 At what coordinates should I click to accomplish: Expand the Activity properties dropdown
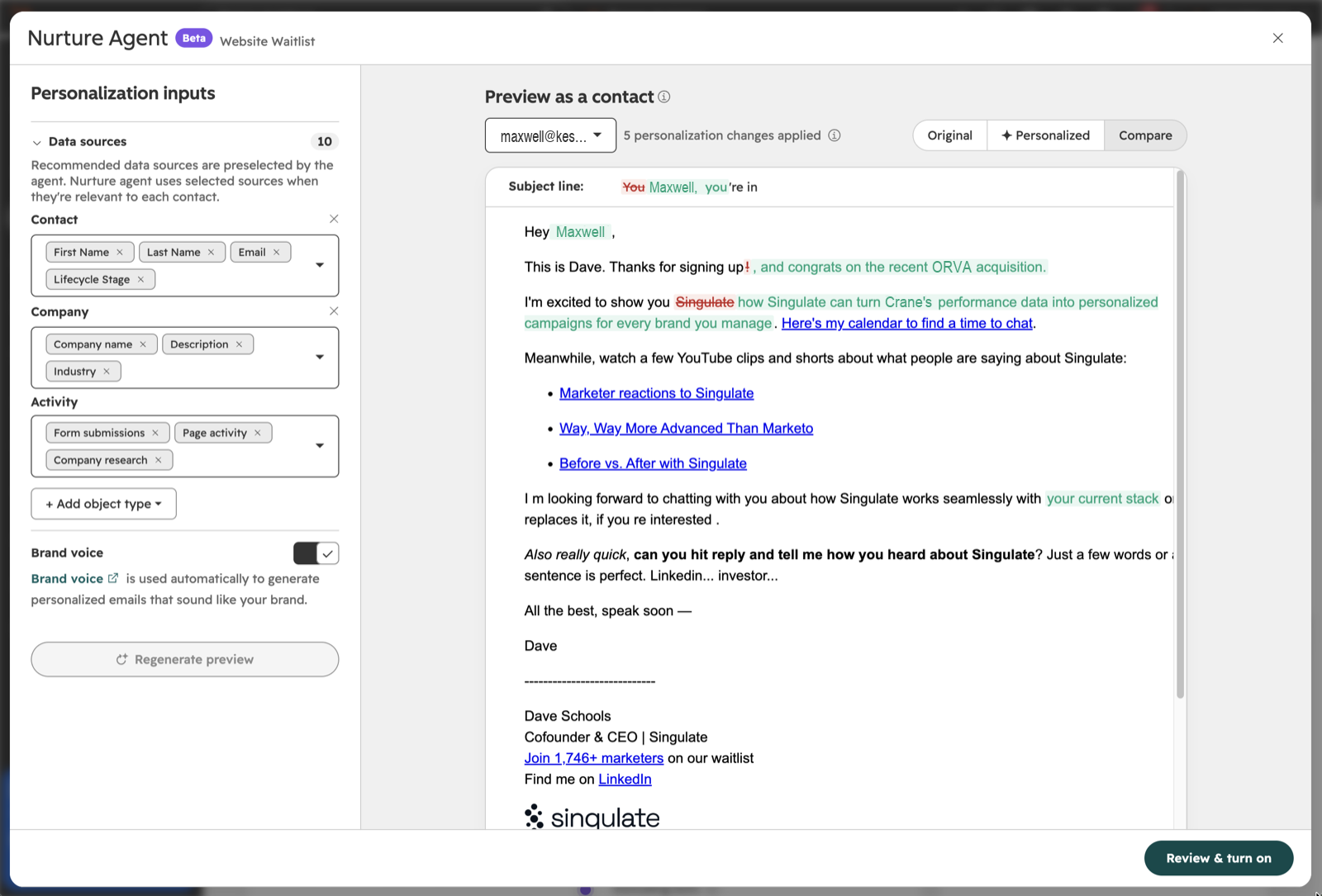click(320, 446)
